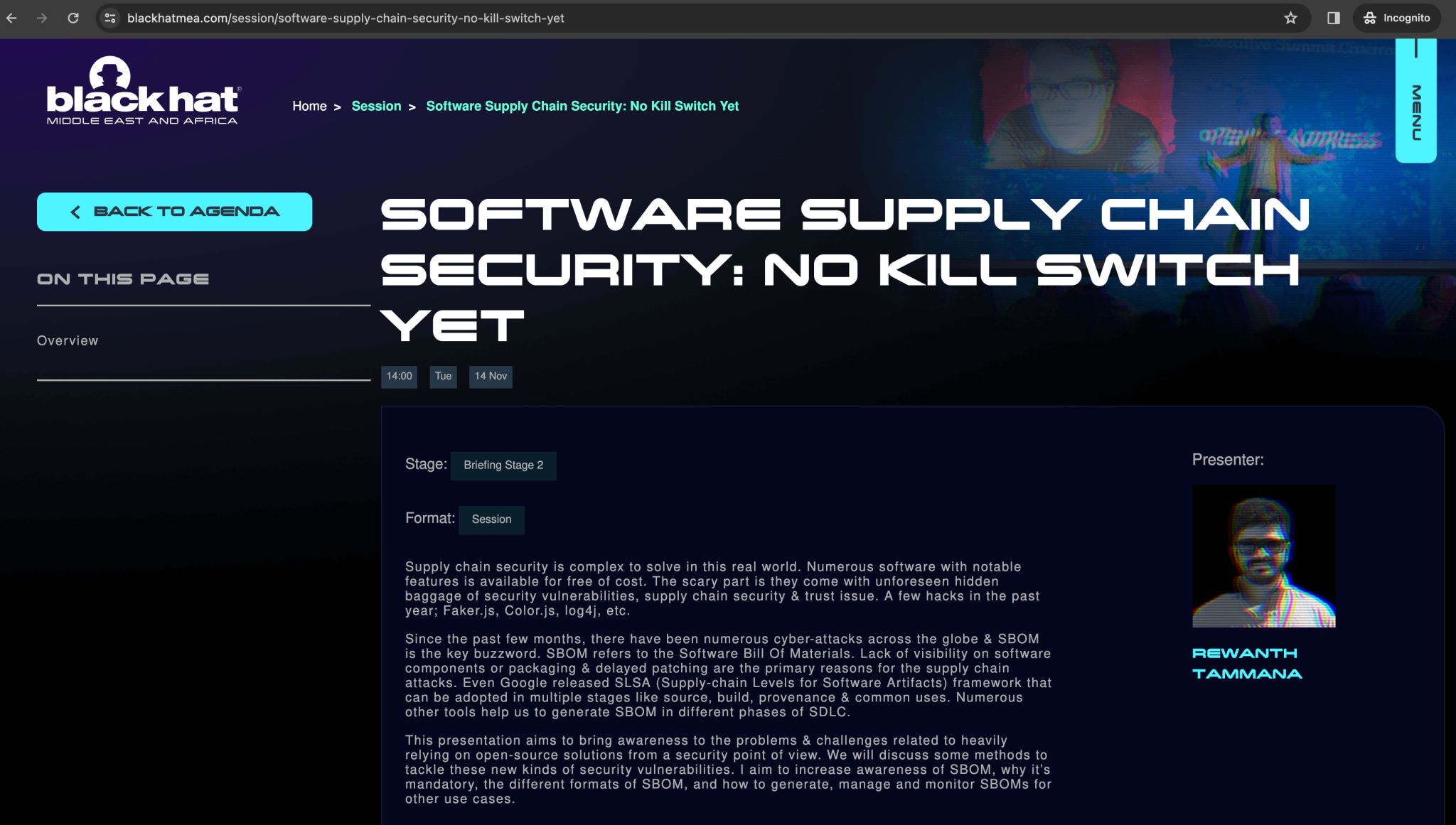1456x825 pixels.
Task: Select Session in the breadcrumb
Action: point(376,106)
